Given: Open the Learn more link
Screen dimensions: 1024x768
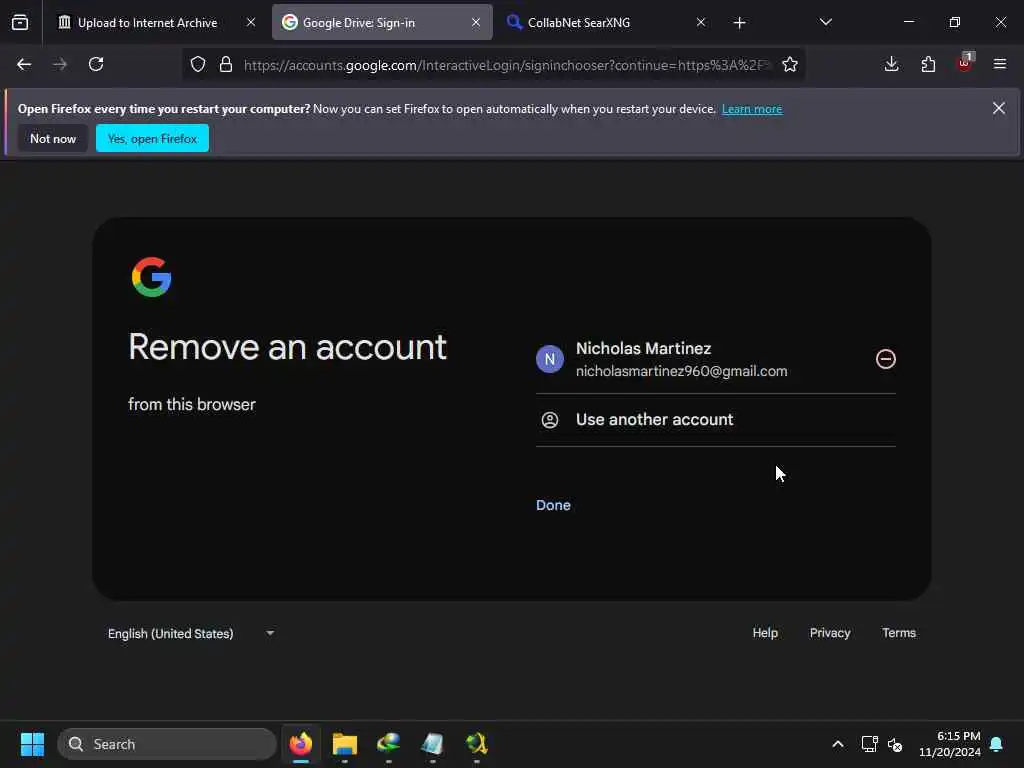Looking at the screenshot, I should click(x=752, y=109).
